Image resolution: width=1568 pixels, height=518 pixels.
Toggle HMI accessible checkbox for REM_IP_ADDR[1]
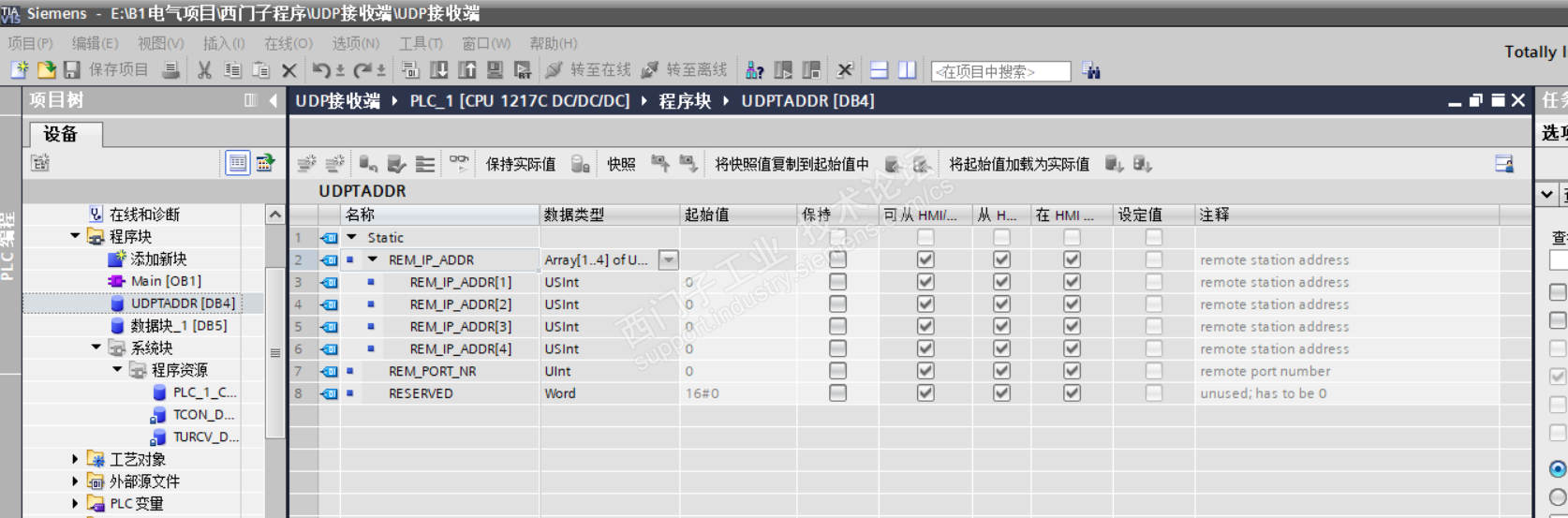coord(925,282)
